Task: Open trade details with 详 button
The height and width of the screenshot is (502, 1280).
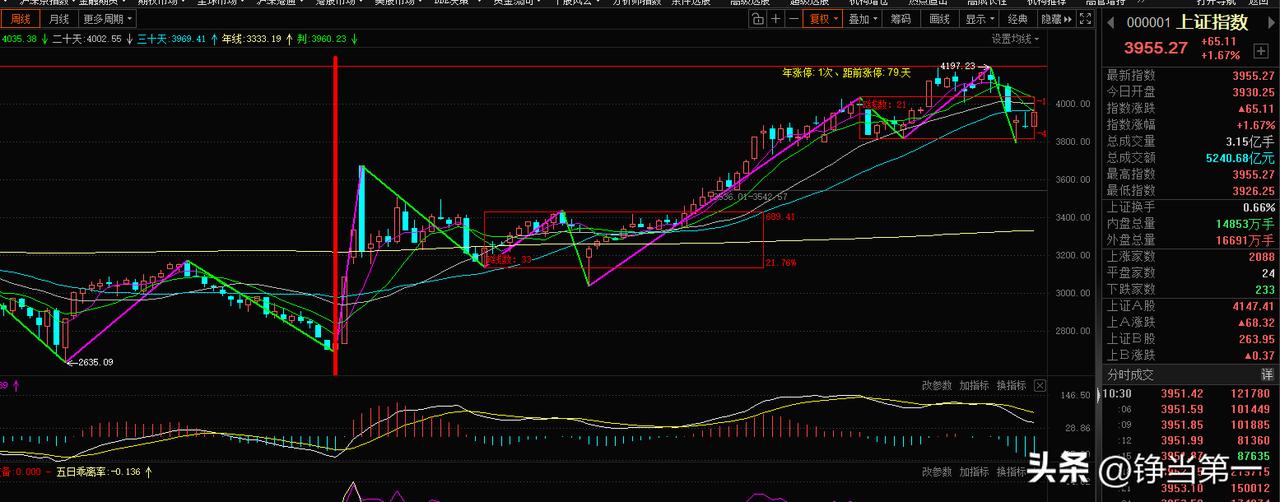Action: [1267, 374]
